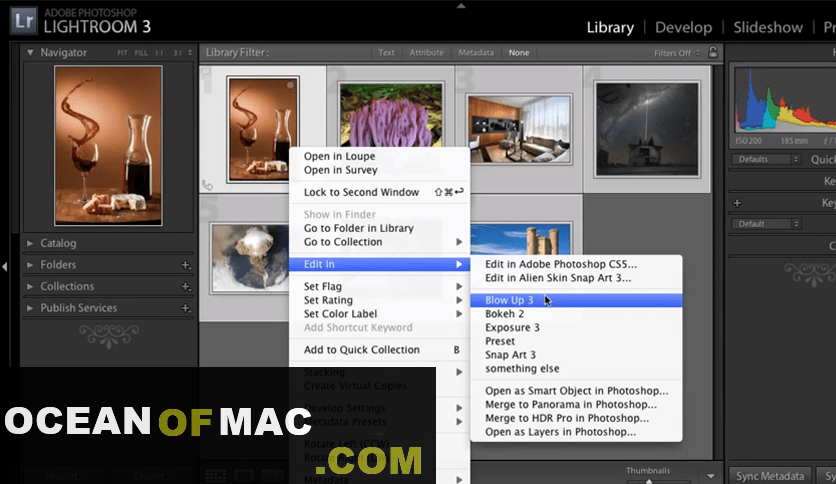This screenshot has width=836, height=484.
Task: Choose Open as Layers in Photoshop
Action: tap(576, 432)
